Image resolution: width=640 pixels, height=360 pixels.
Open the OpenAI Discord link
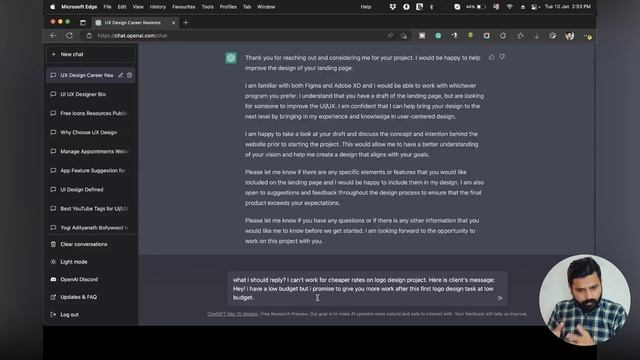click(91, 280)
